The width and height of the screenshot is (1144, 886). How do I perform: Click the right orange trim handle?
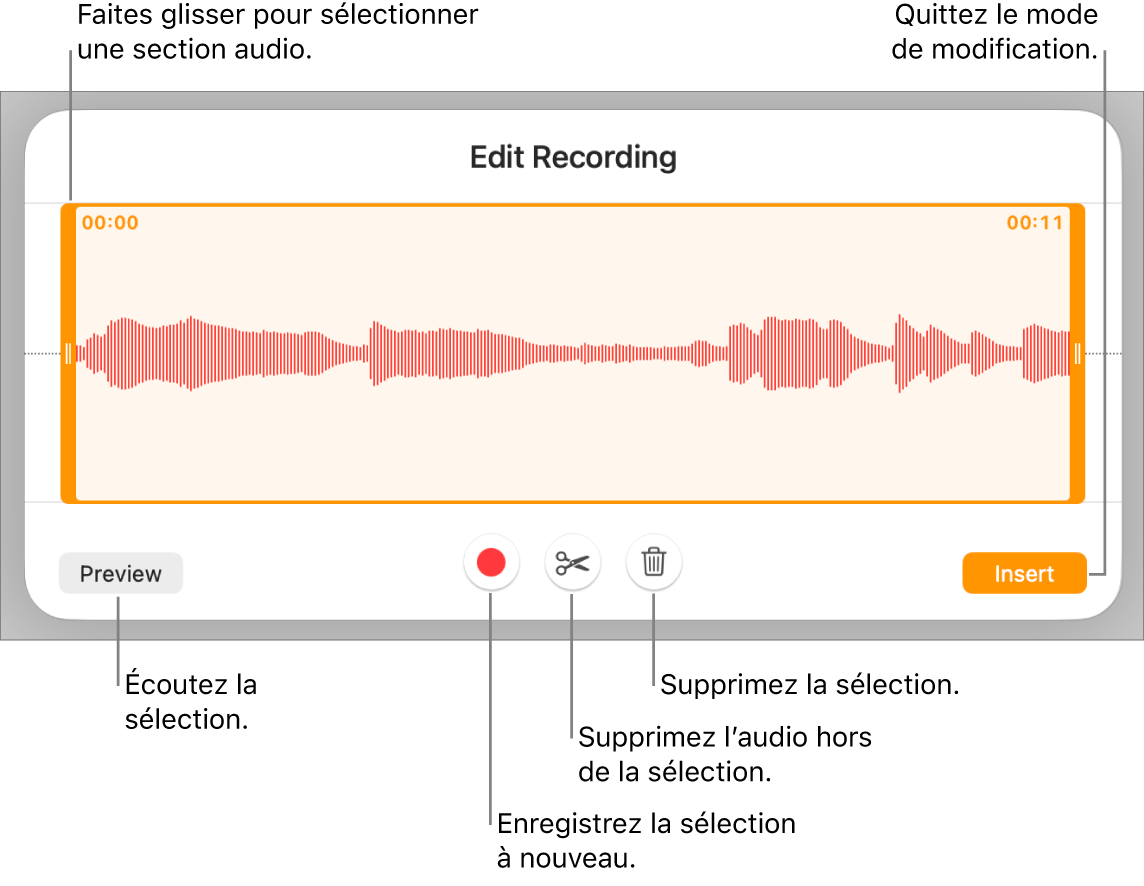pyautogui.click(x=1078, y=350)
